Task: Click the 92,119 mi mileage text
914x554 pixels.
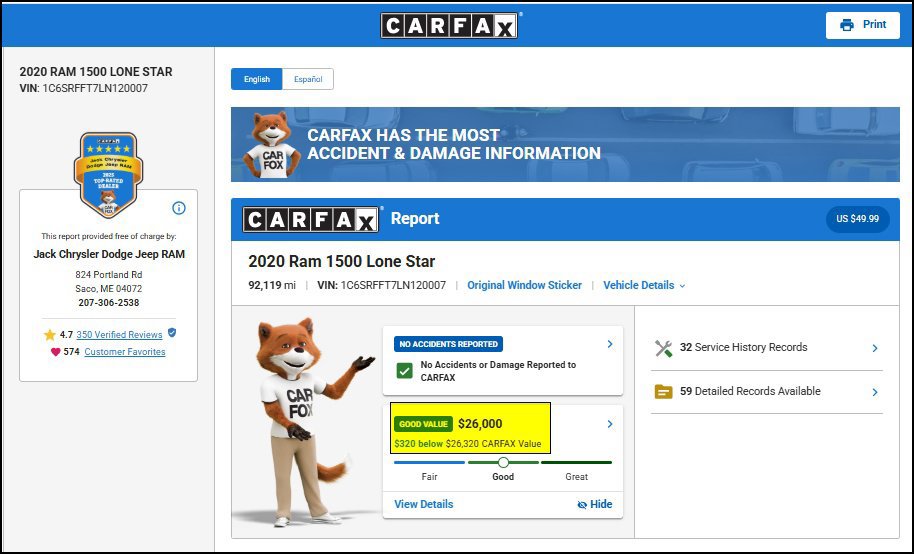Action: 272,285
